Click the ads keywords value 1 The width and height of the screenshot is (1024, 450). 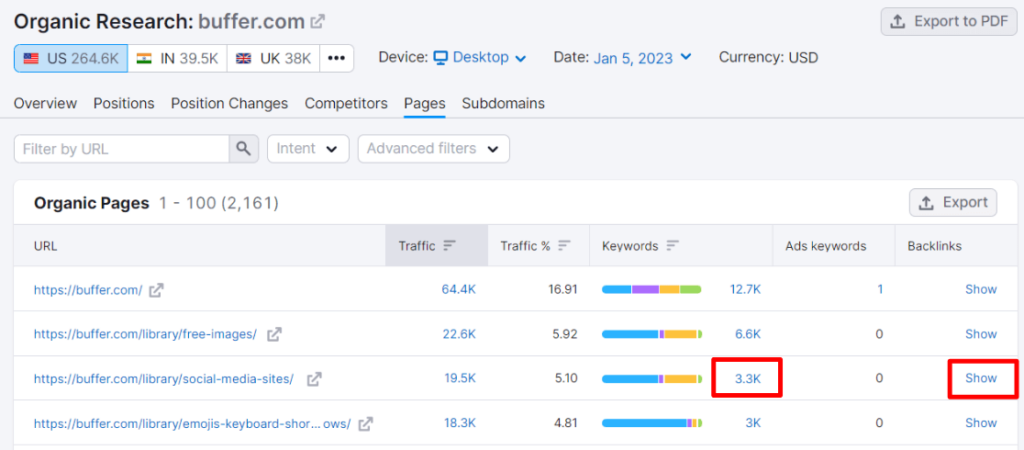pos(880,289)
